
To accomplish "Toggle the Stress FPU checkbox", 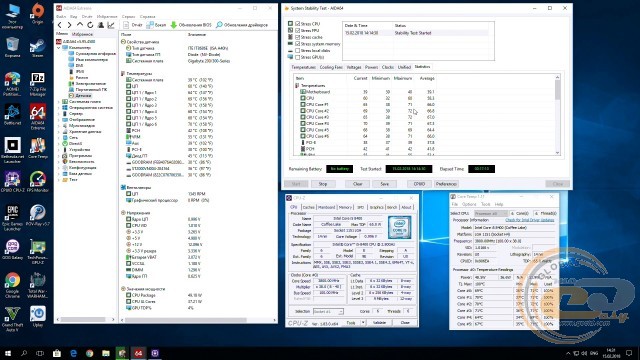I will [298, 31].
